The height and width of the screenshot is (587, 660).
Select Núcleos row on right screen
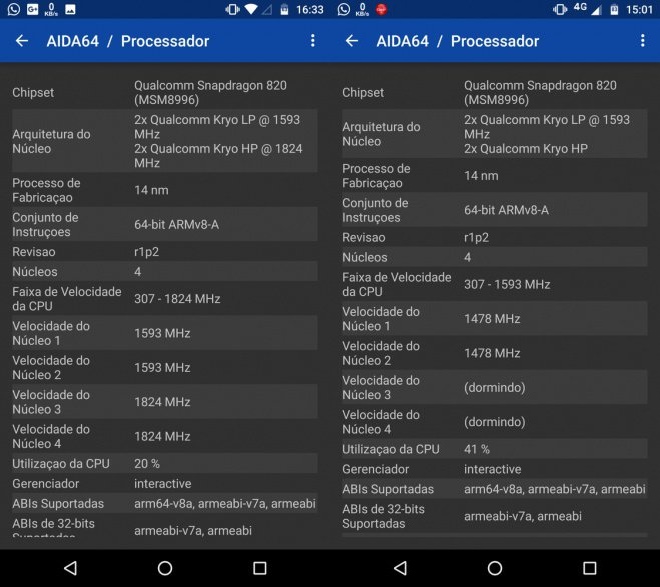[495, 257]
